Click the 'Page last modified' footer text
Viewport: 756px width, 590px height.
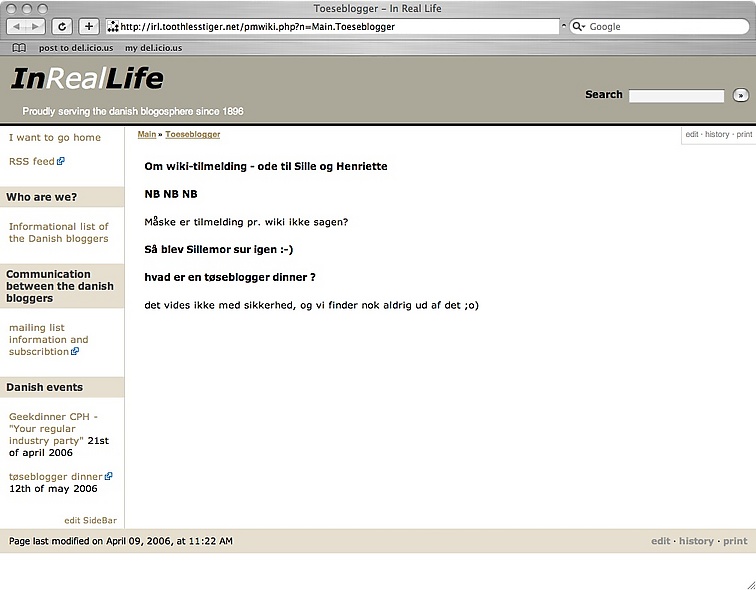[121, 541]
